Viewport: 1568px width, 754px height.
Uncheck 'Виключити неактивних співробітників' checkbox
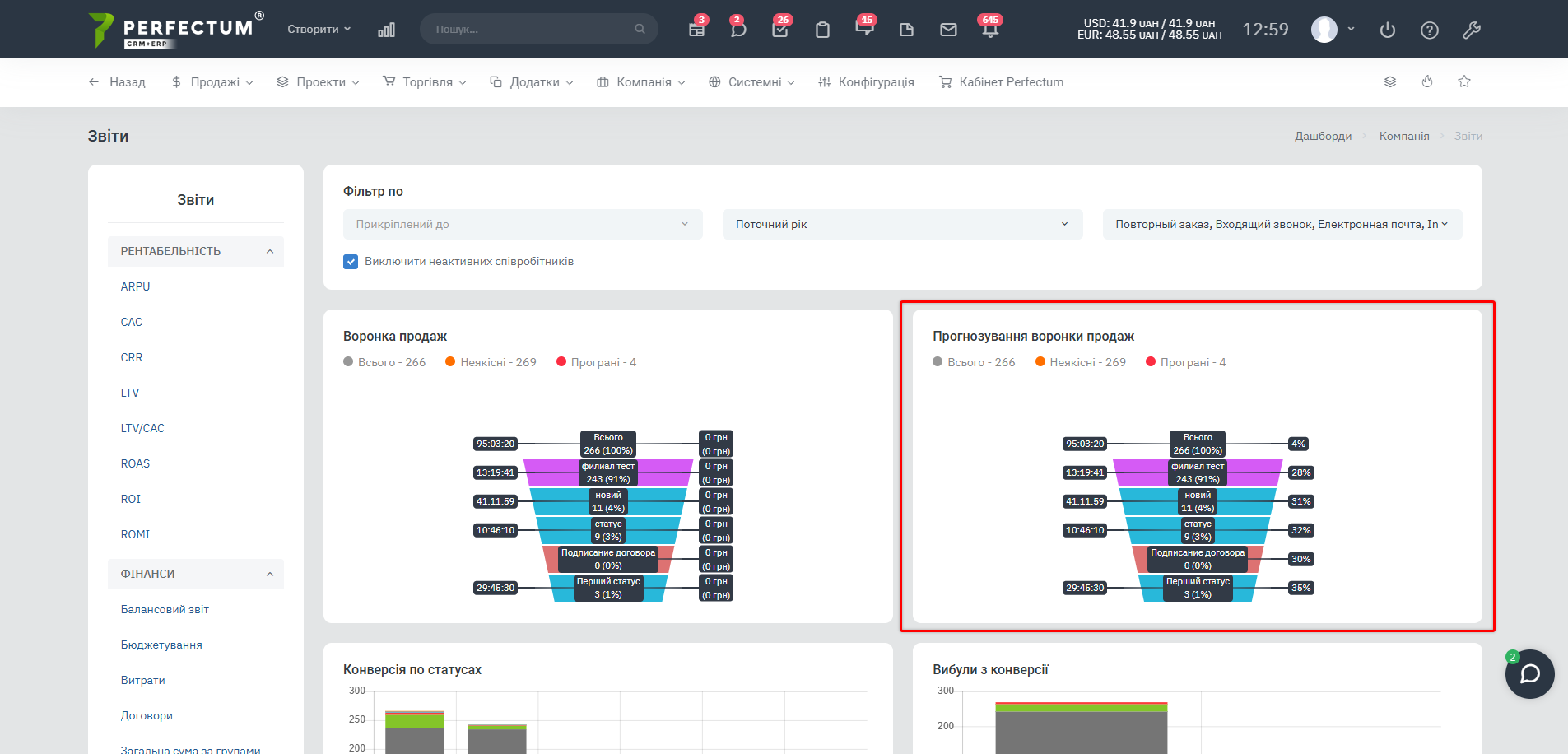click(x=351, y=262)
